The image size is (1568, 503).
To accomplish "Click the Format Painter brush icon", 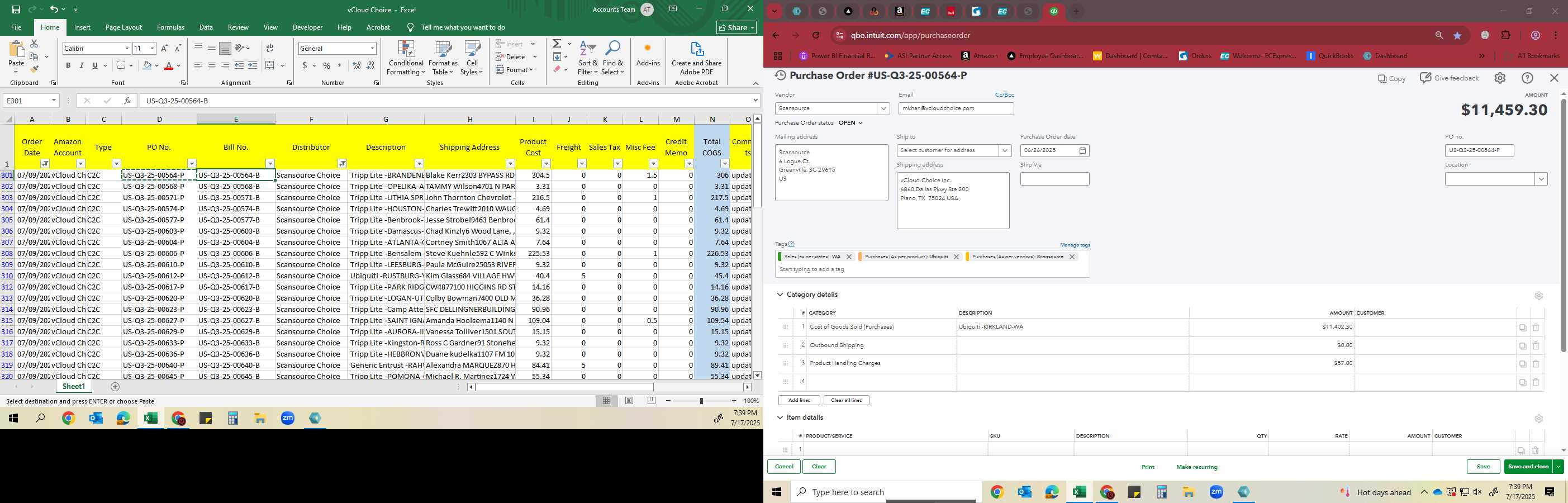I will [34, 69].
